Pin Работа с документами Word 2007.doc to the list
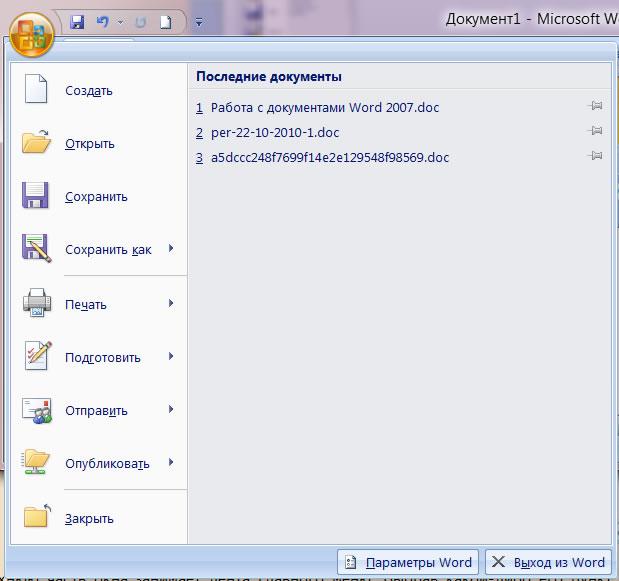Image resolution: width=619 pixels, height=581 pixels. [595, 106]
